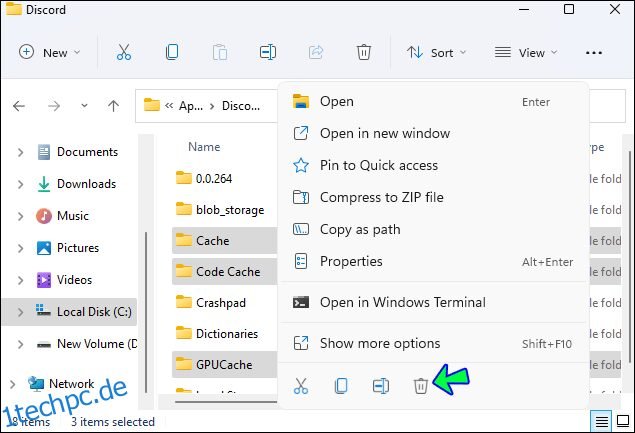Click the Disco... breadcrumb in the address bar
Screen dimensions: 635x433
click(241, 106)
